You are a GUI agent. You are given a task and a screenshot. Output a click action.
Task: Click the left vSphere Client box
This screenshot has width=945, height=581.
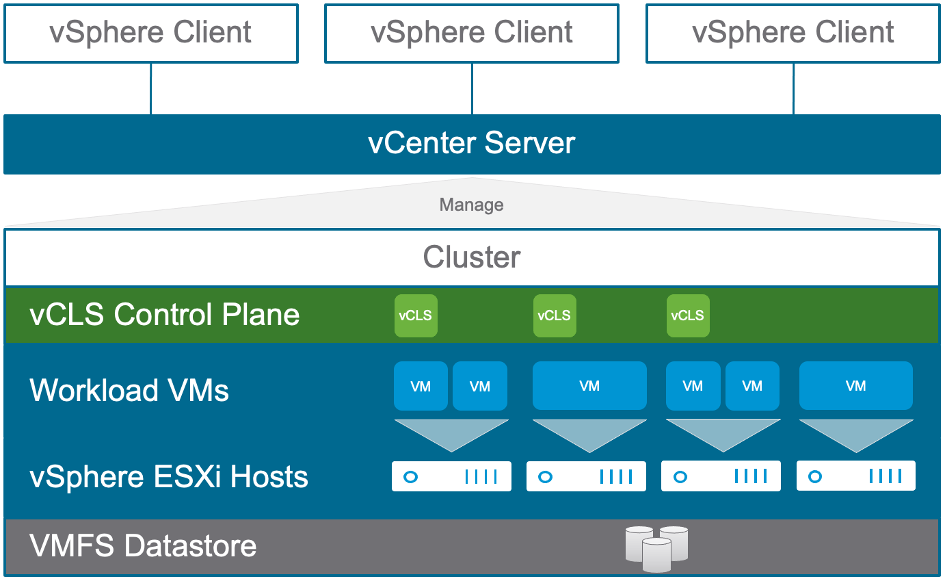click(x=151, y=33)
